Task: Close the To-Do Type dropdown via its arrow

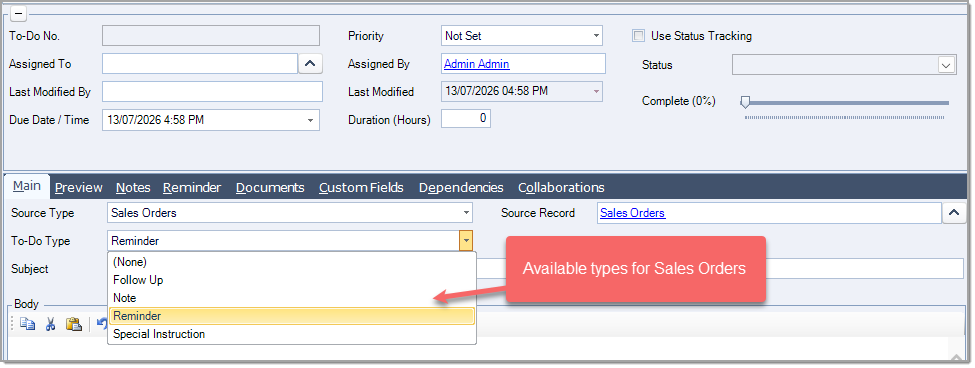Action: coord(466,241)
